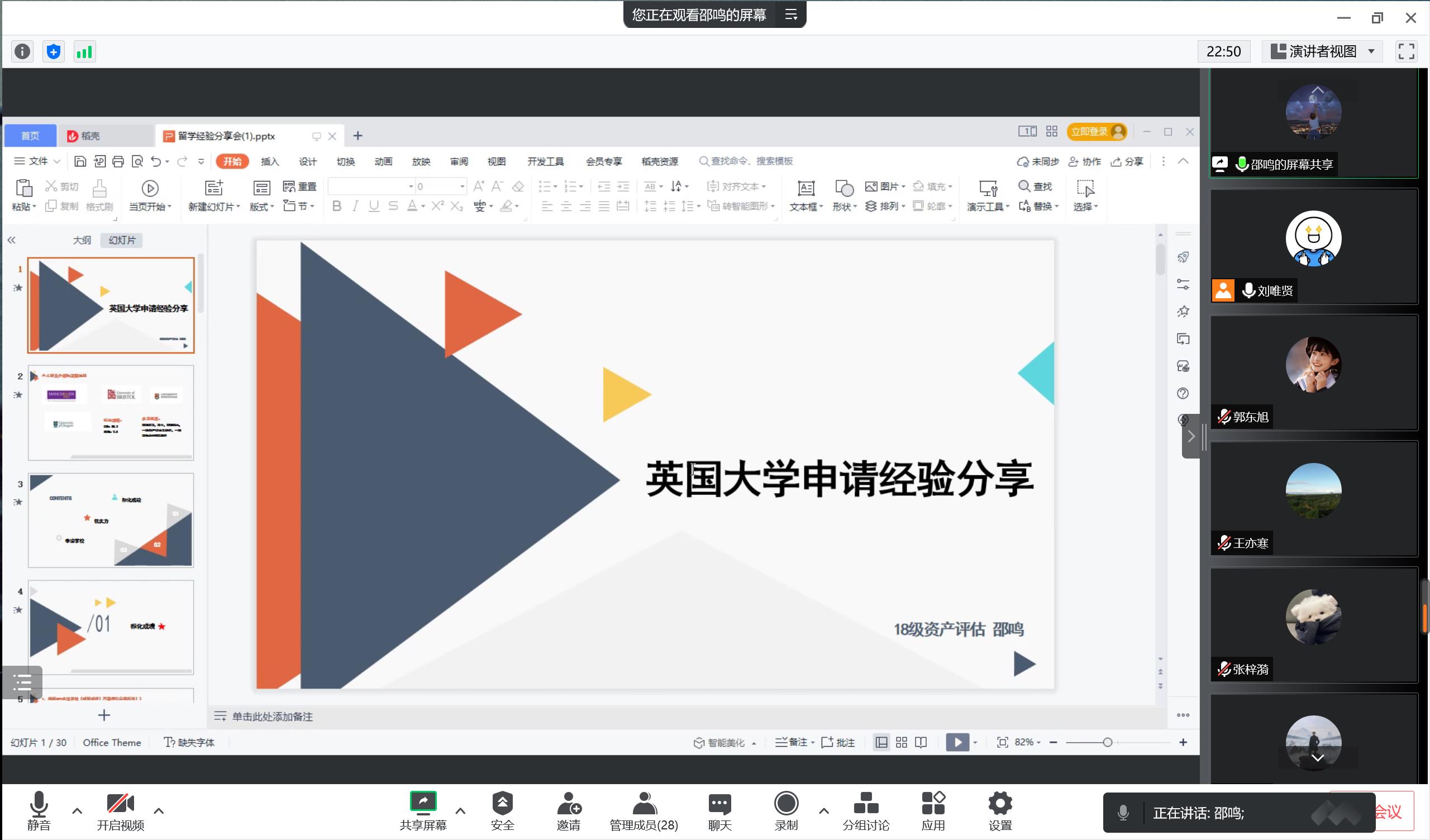Open the Zoom settings gear
The height and width of the screenshot is (840, 1430).
(999, 804)
